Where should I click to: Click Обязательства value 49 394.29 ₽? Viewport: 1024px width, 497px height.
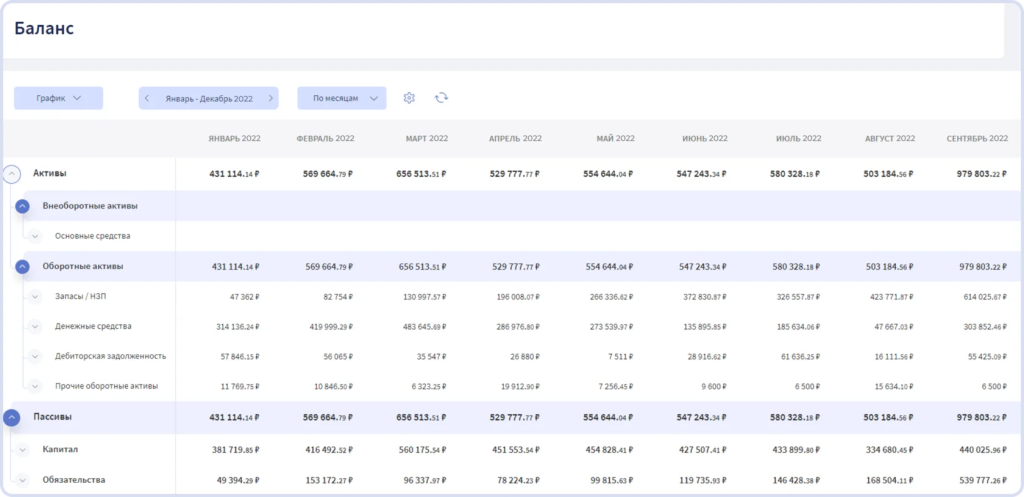(x=238, y=481)
